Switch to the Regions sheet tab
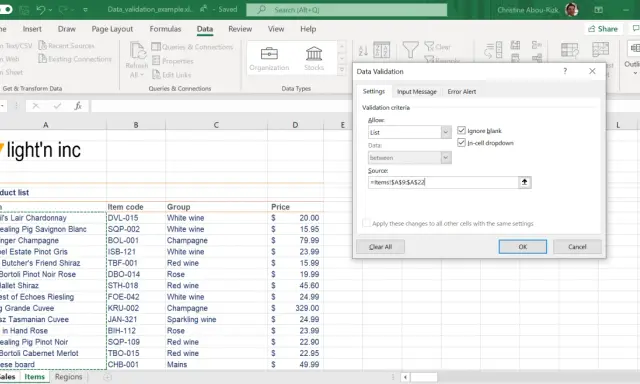This screenshot has width=640, height=384. pyautogui.click(x=69, y=377)
